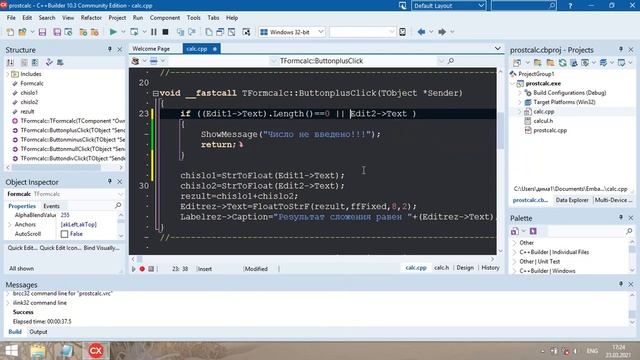Click the macro play button in editor

133,269
